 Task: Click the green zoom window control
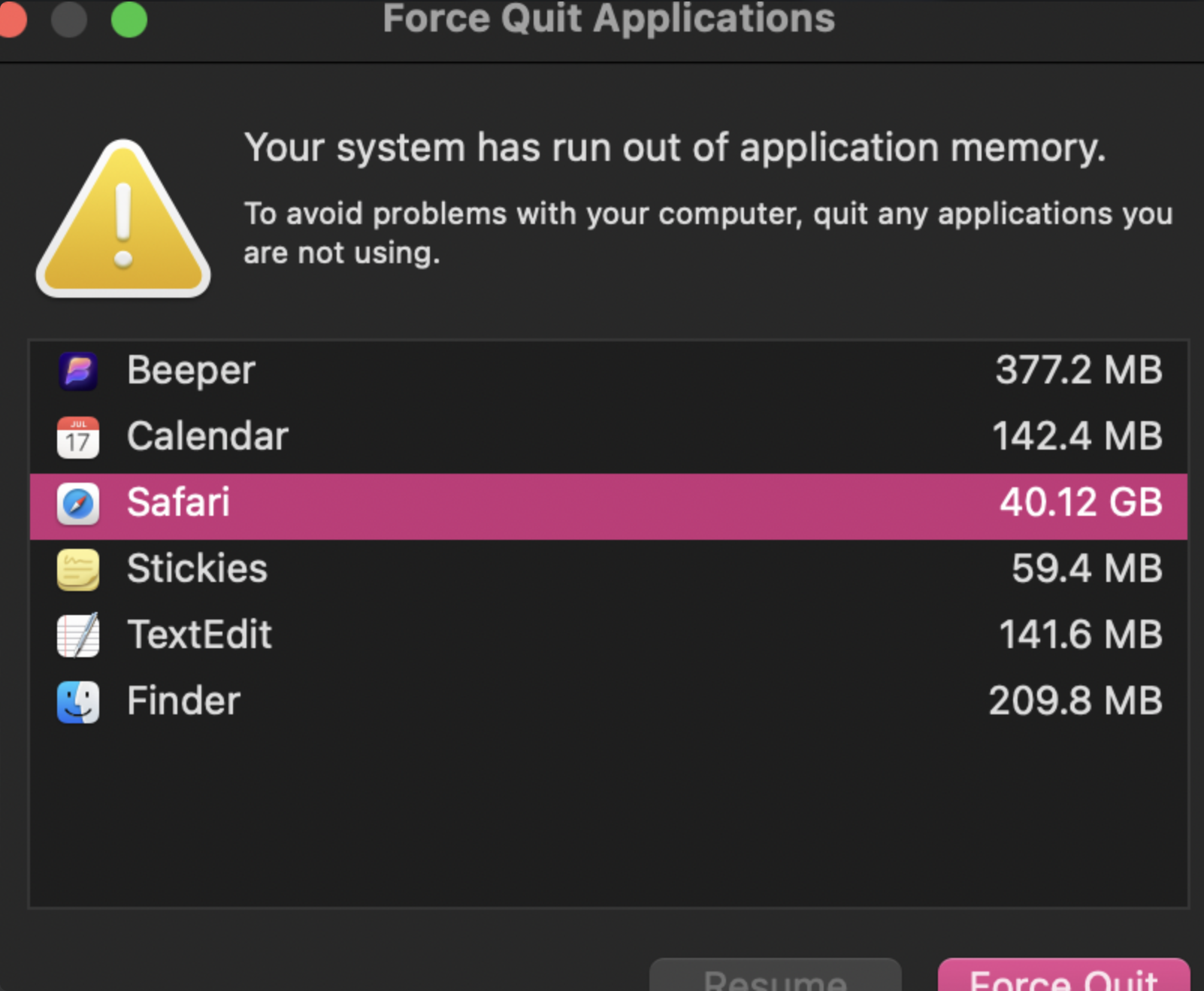click(x=129, y=19)
